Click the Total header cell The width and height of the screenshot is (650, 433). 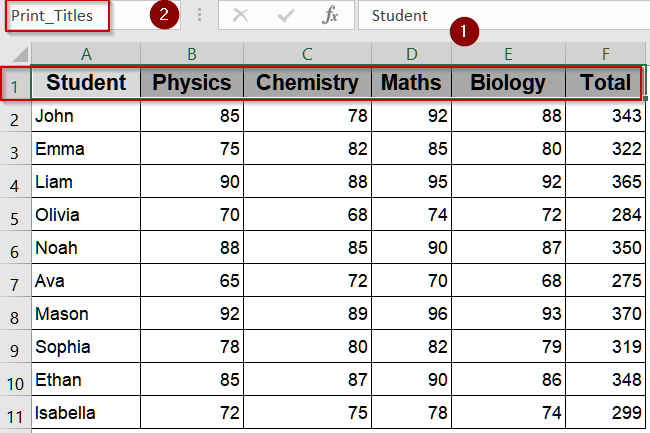click(x=605, y=83)
